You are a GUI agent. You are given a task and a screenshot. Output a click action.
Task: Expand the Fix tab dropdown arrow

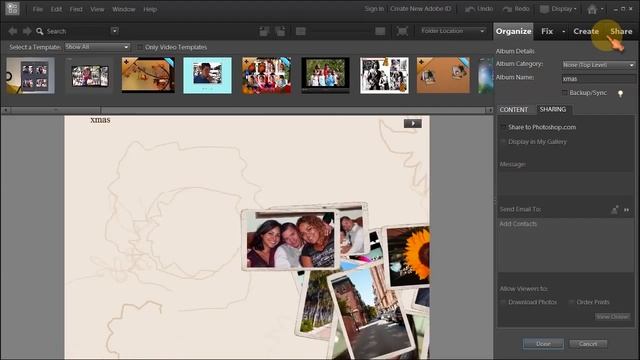564,31
